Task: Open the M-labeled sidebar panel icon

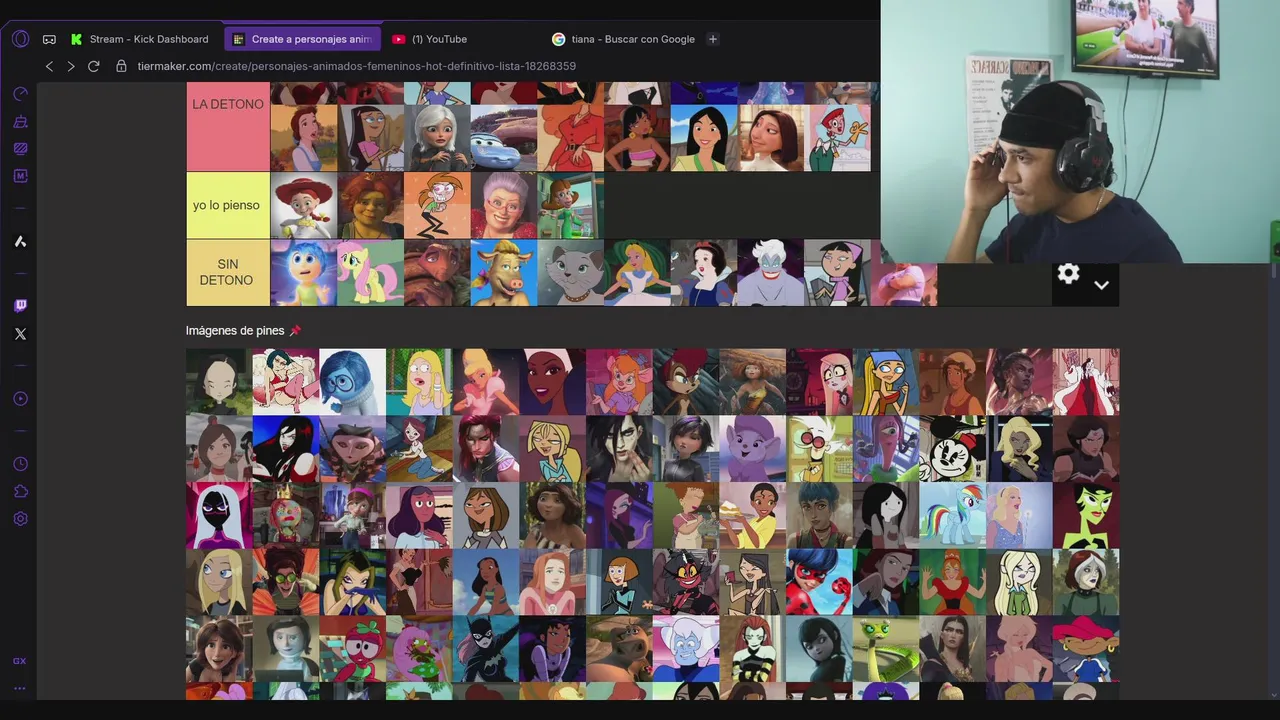Action: (x=20, y=176)
